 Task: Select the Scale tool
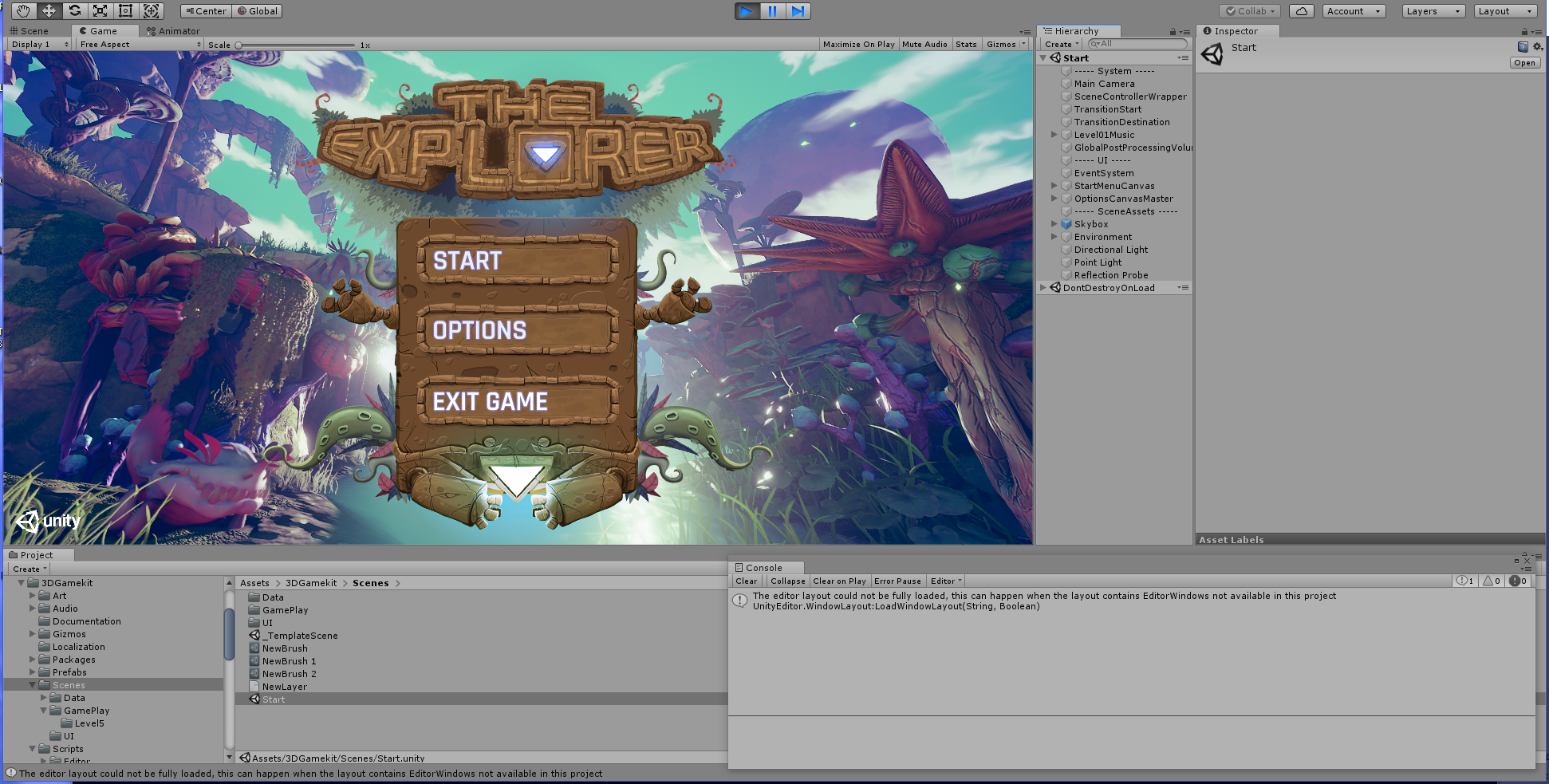pyautogui.click(x=101, y=11)
